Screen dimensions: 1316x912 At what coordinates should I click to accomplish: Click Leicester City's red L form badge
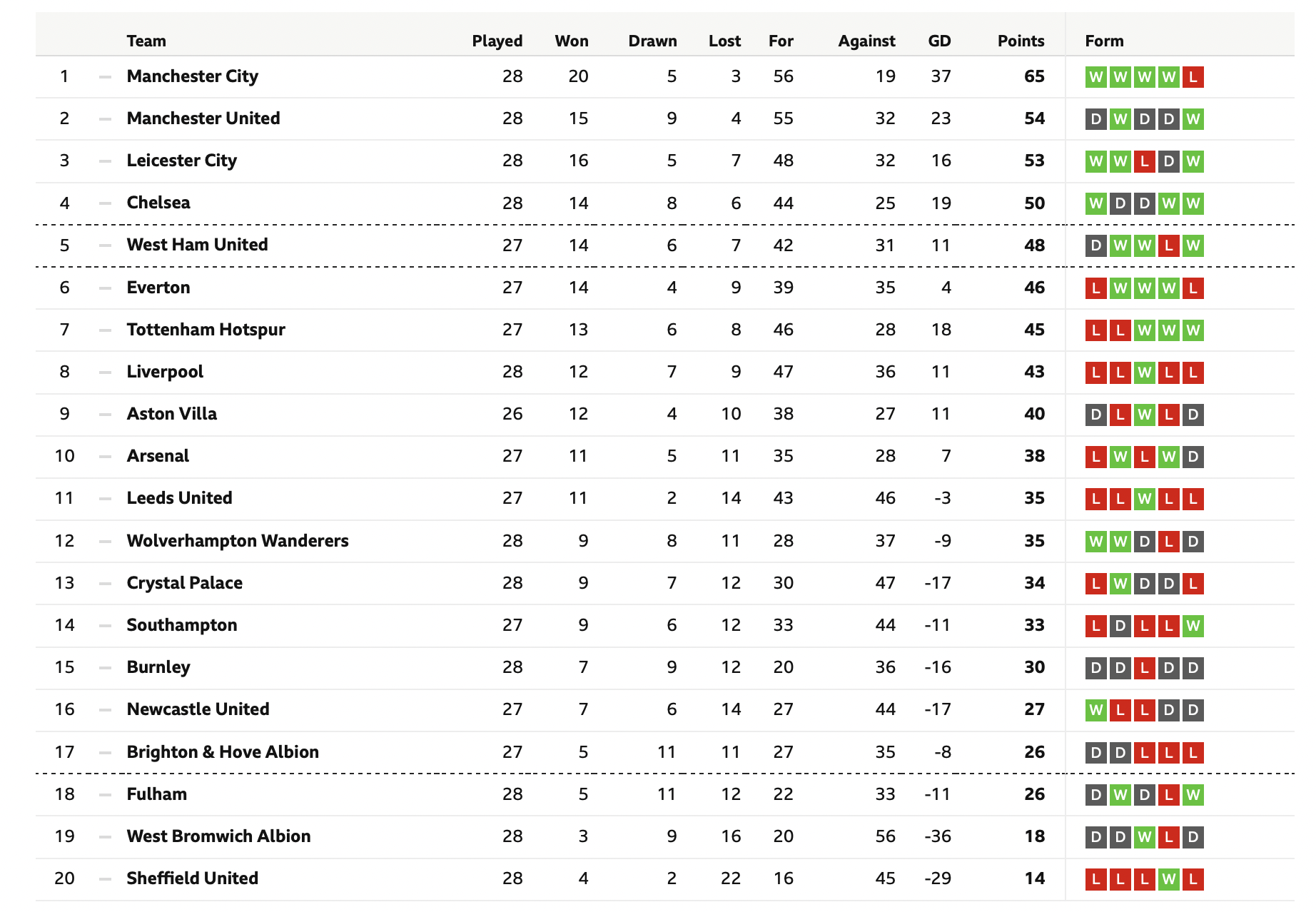click(x=1145, y=161)
